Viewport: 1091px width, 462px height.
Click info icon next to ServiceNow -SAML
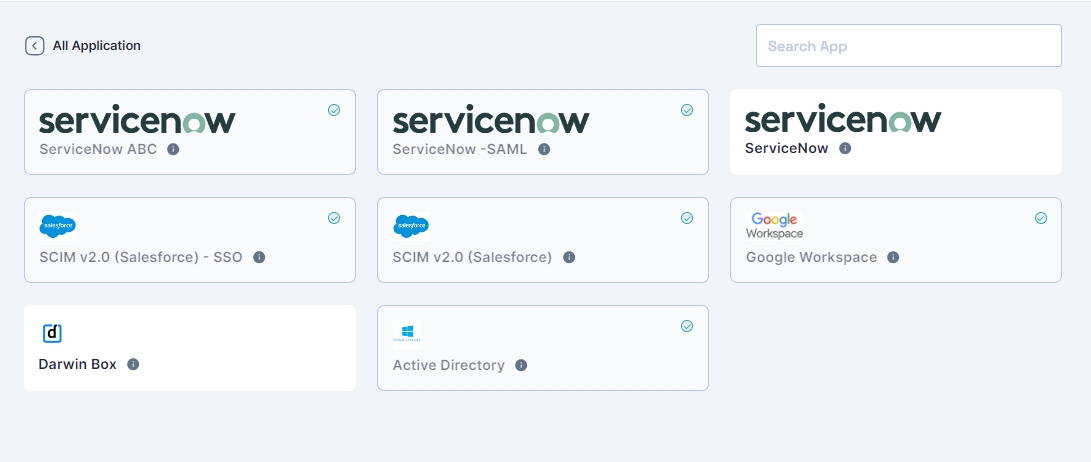pos(544,149)
